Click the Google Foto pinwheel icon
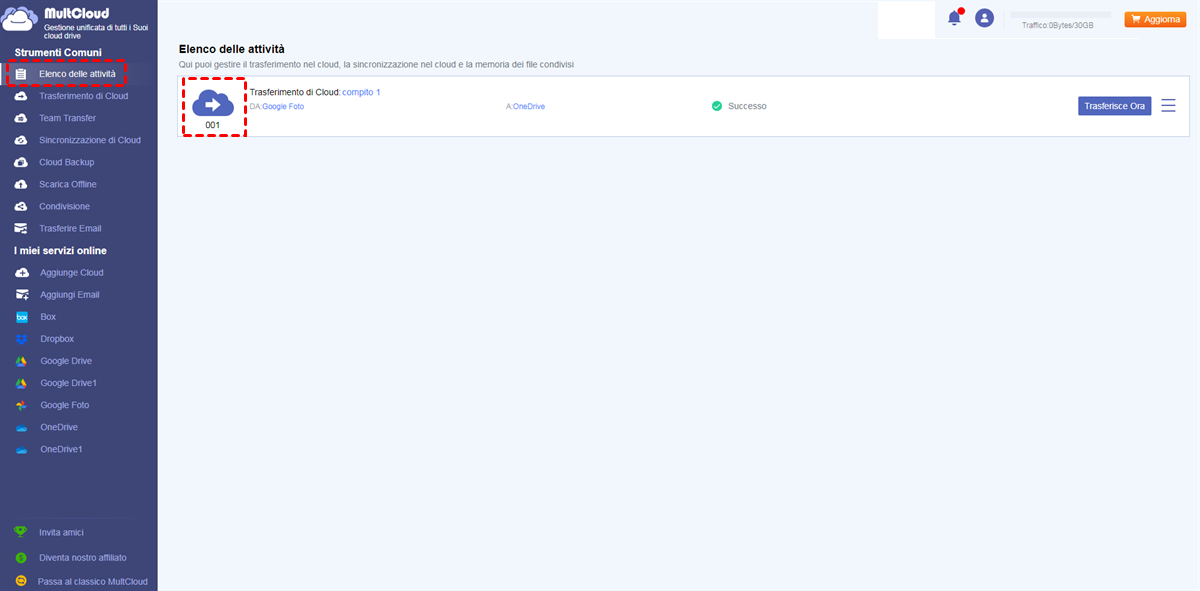 click(22, 405)
